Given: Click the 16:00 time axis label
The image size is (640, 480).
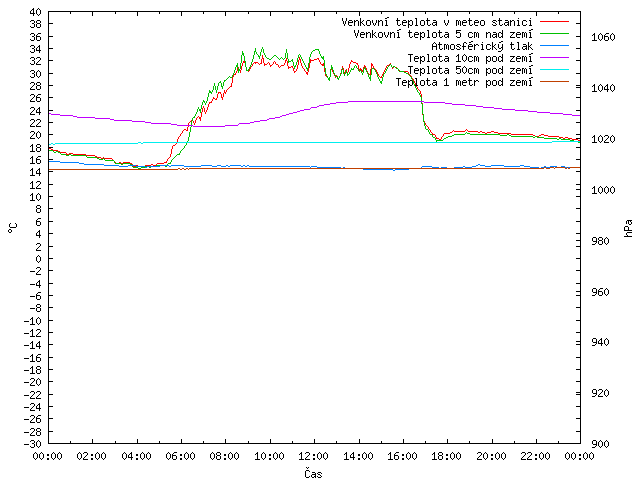Looking at the screenshot, I should tap(402, 456).
